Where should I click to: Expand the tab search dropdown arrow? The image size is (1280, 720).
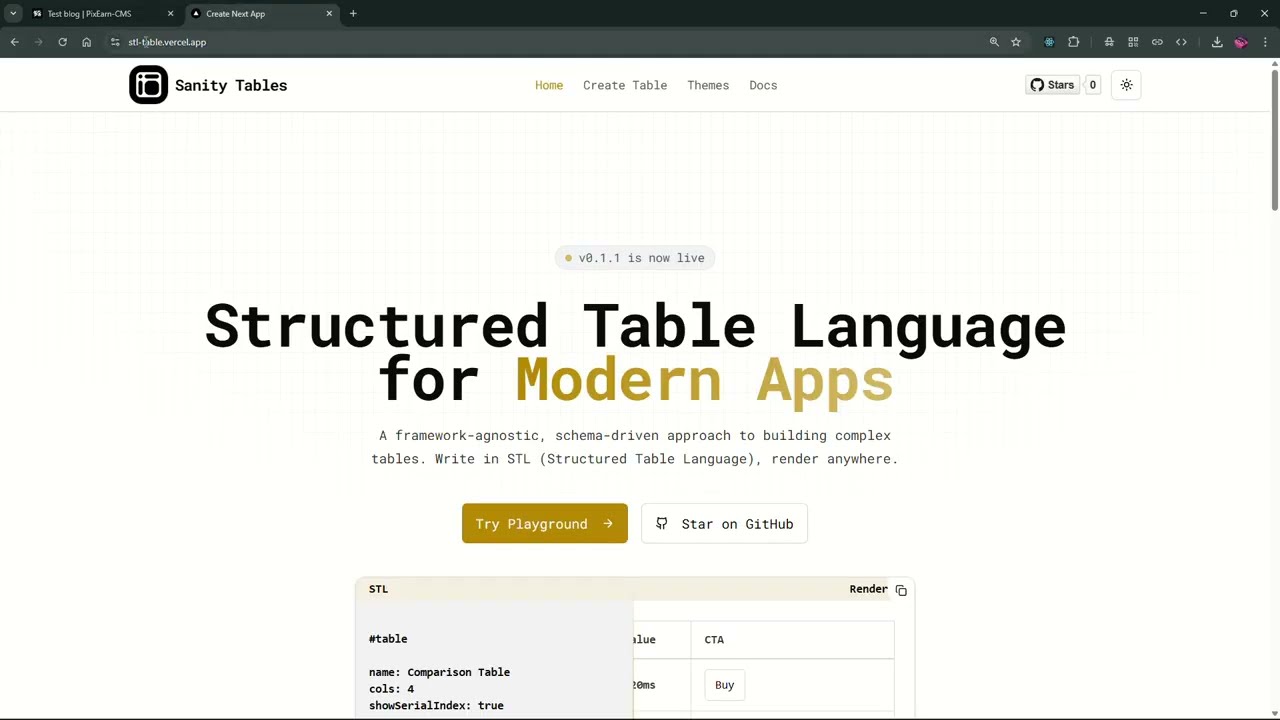(13, 14)
